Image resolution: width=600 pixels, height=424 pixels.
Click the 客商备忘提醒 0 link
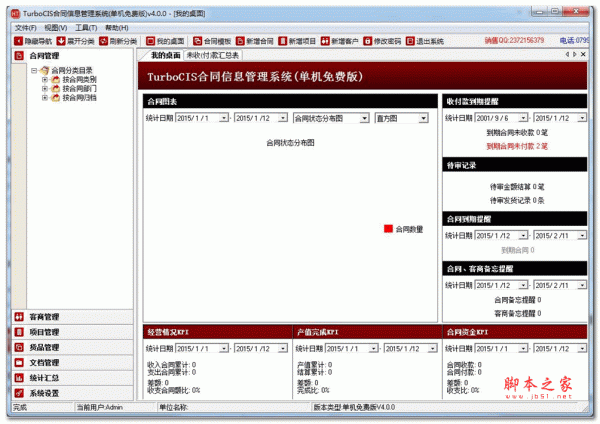(x=517, y=313)
